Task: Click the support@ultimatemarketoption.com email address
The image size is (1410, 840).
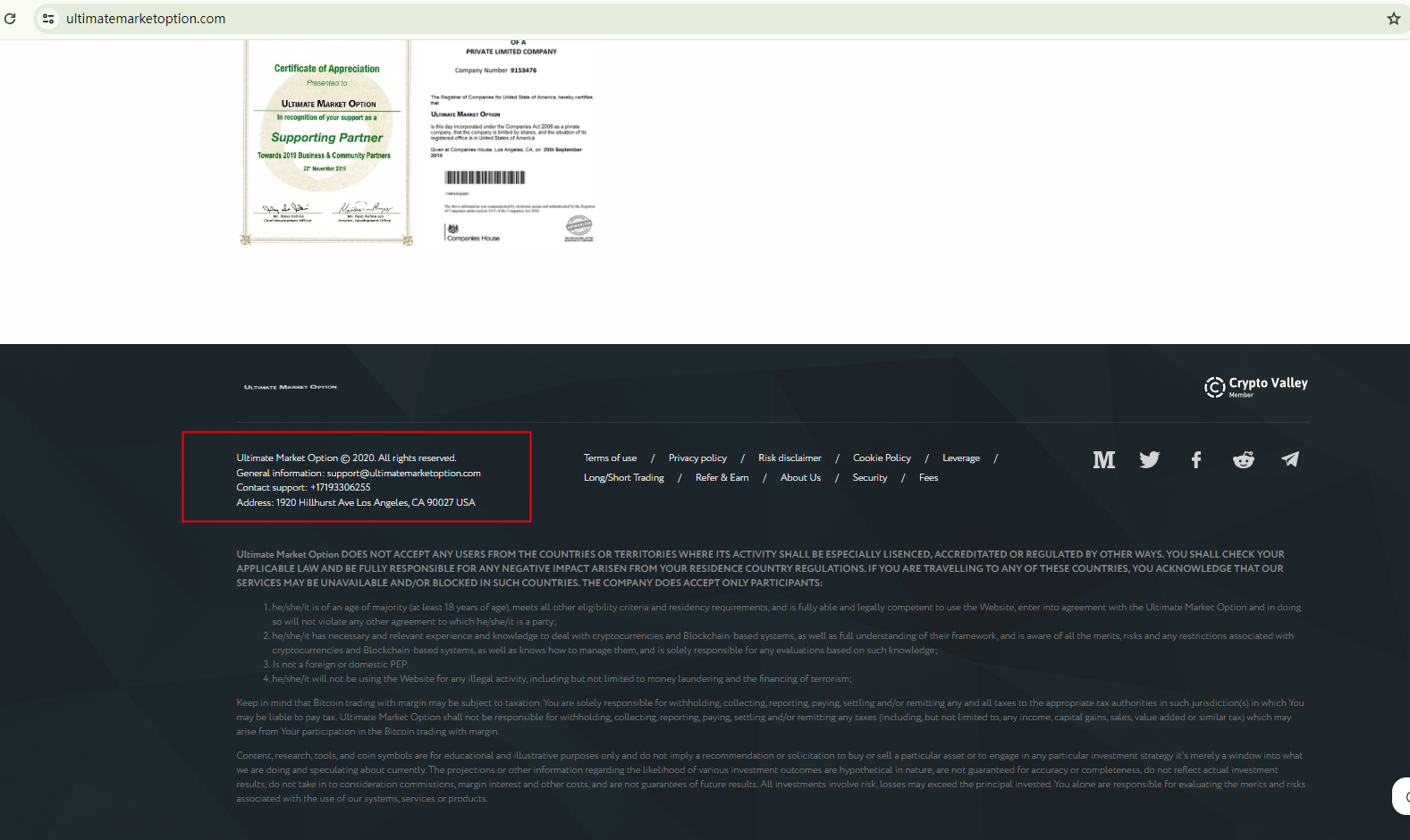Action: coord(404,474)
